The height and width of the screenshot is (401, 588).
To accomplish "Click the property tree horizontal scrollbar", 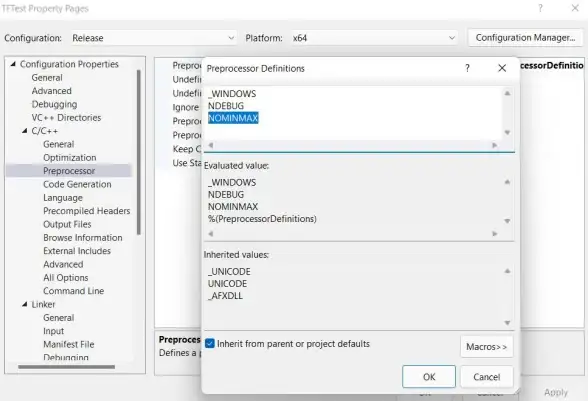I will click(66, 367).
